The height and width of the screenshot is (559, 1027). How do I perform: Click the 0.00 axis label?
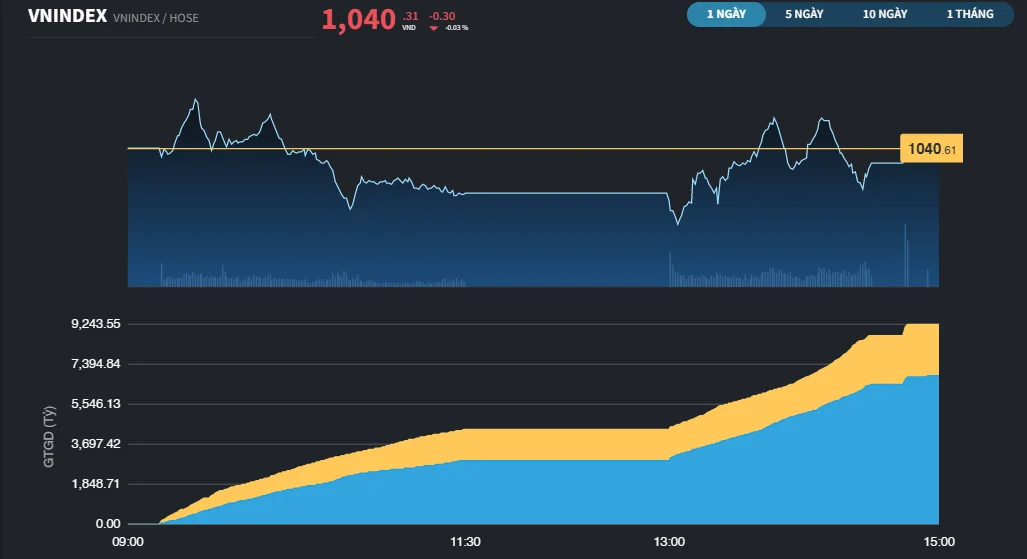point(108,524)
